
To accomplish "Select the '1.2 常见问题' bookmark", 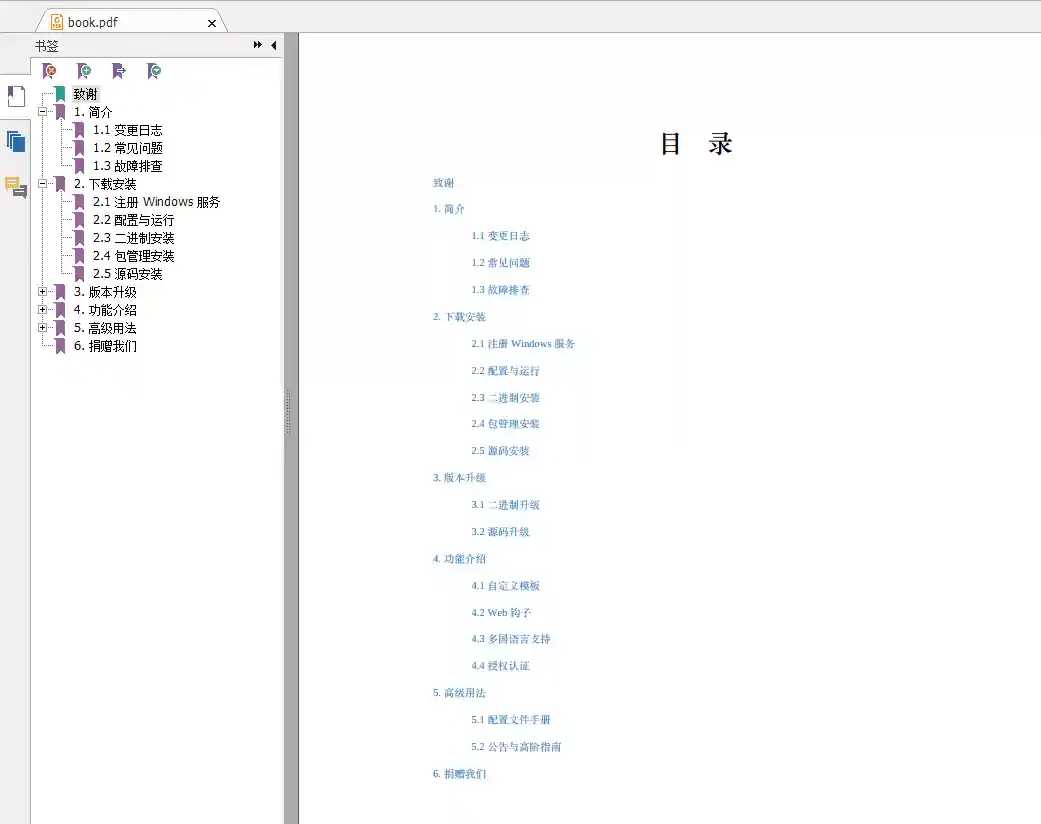I will [127, 148].
